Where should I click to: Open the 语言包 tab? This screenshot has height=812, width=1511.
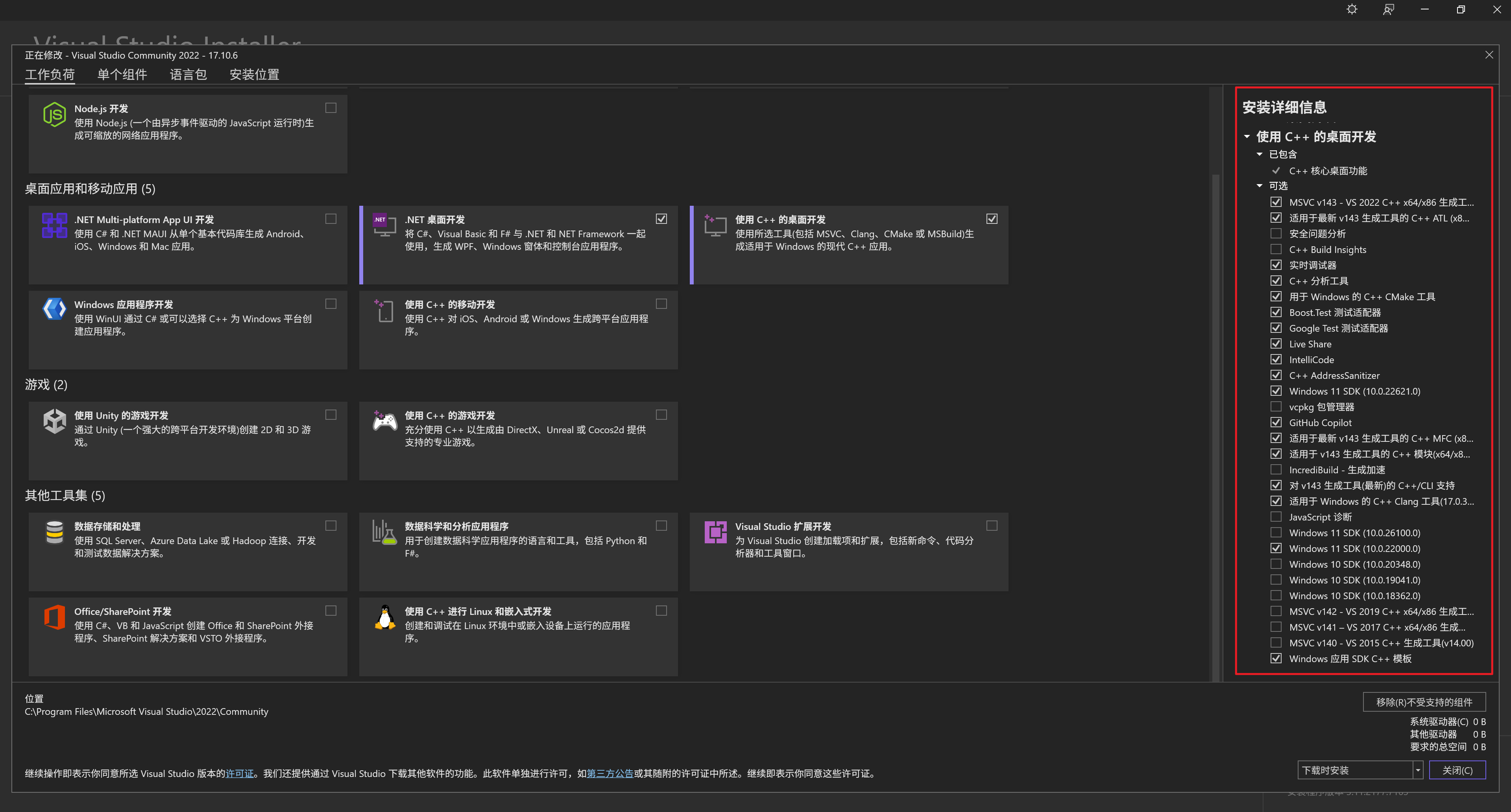[188, 74]
